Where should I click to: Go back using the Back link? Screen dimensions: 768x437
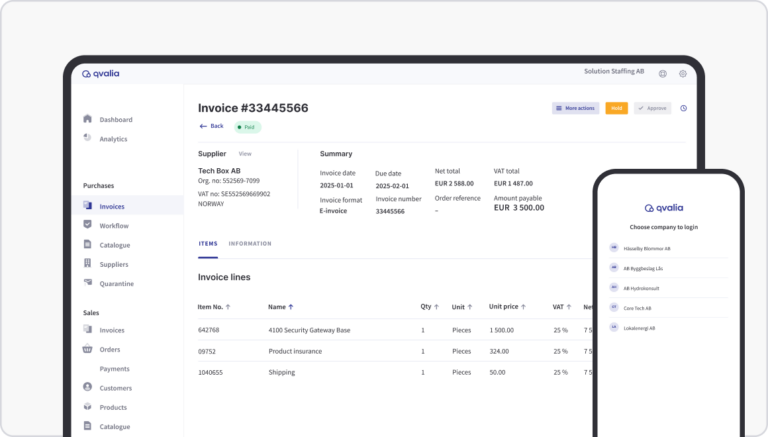coord(211,126)
